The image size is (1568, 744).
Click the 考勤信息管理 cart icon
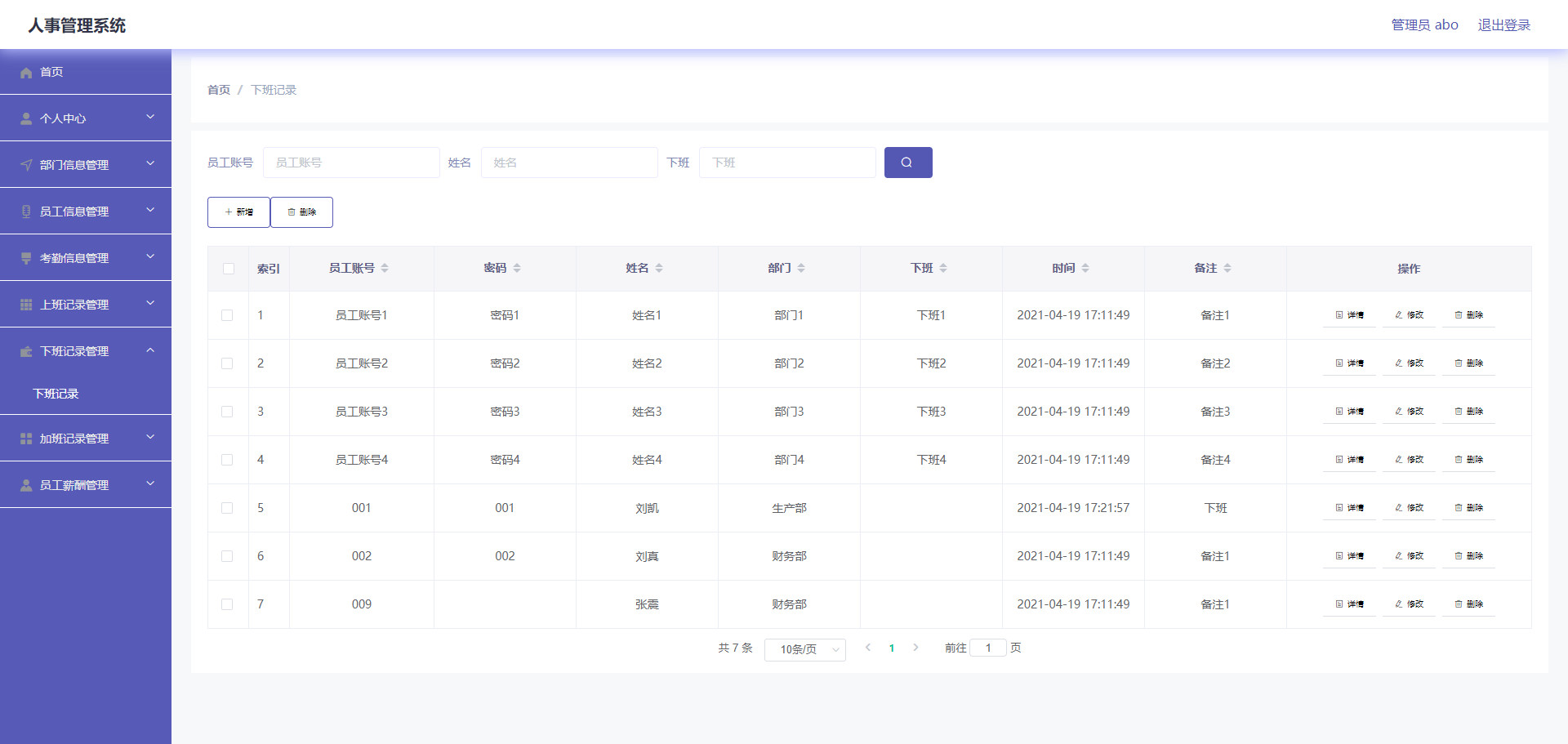point(26,258)
